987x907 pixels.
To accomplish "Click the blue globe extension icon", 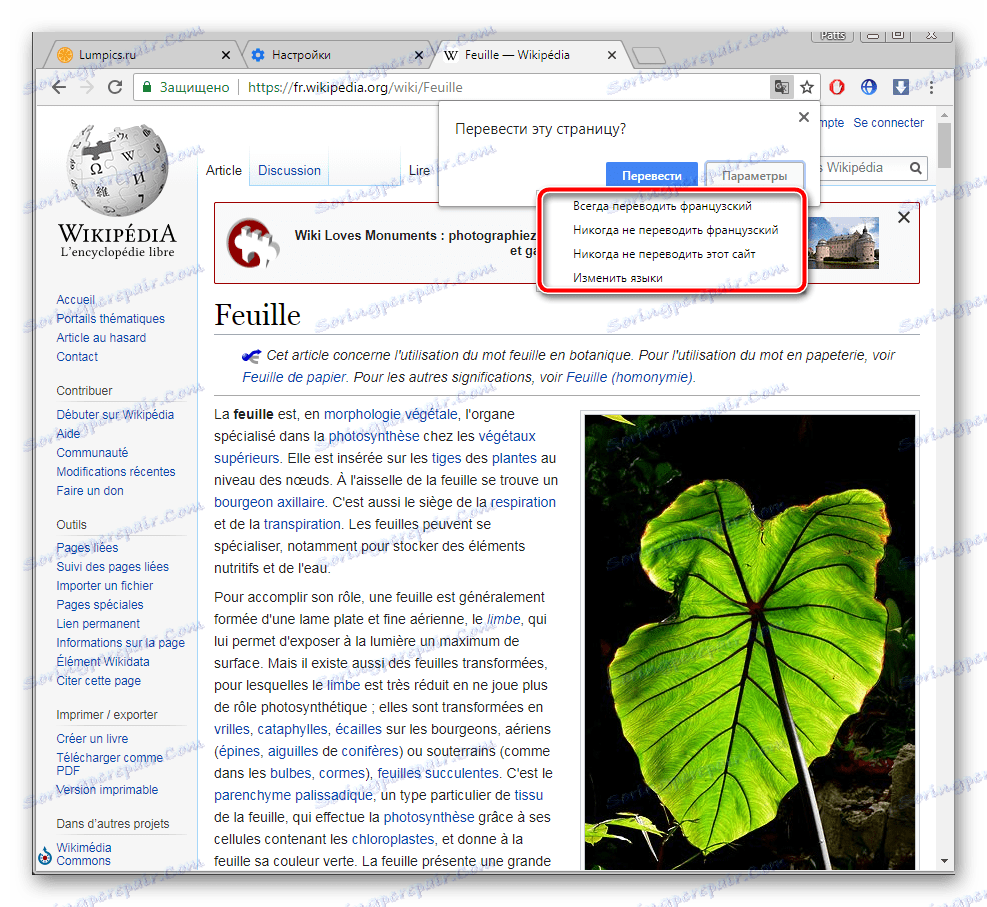I will click(869, 87).
